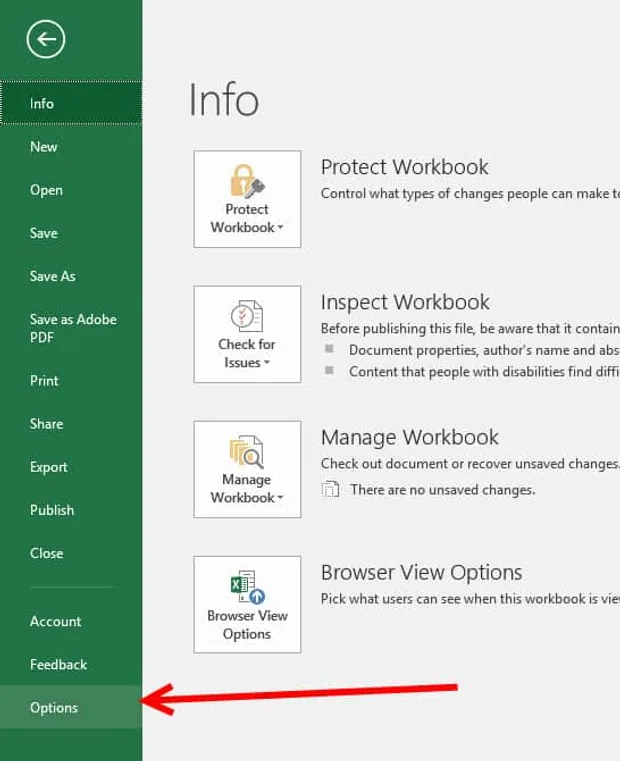
Task: Select Info in the backstage menu
Action: point(71,103)
